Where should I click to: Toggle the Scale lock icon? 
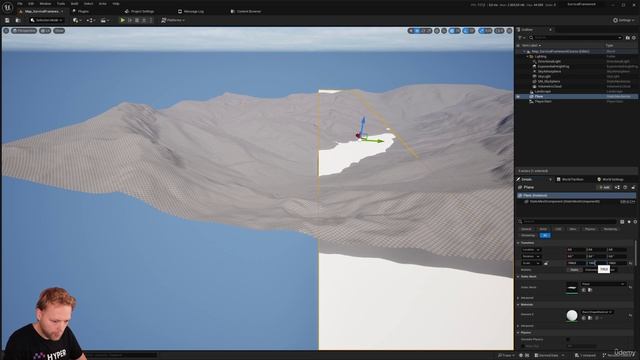tap(546, 263)
